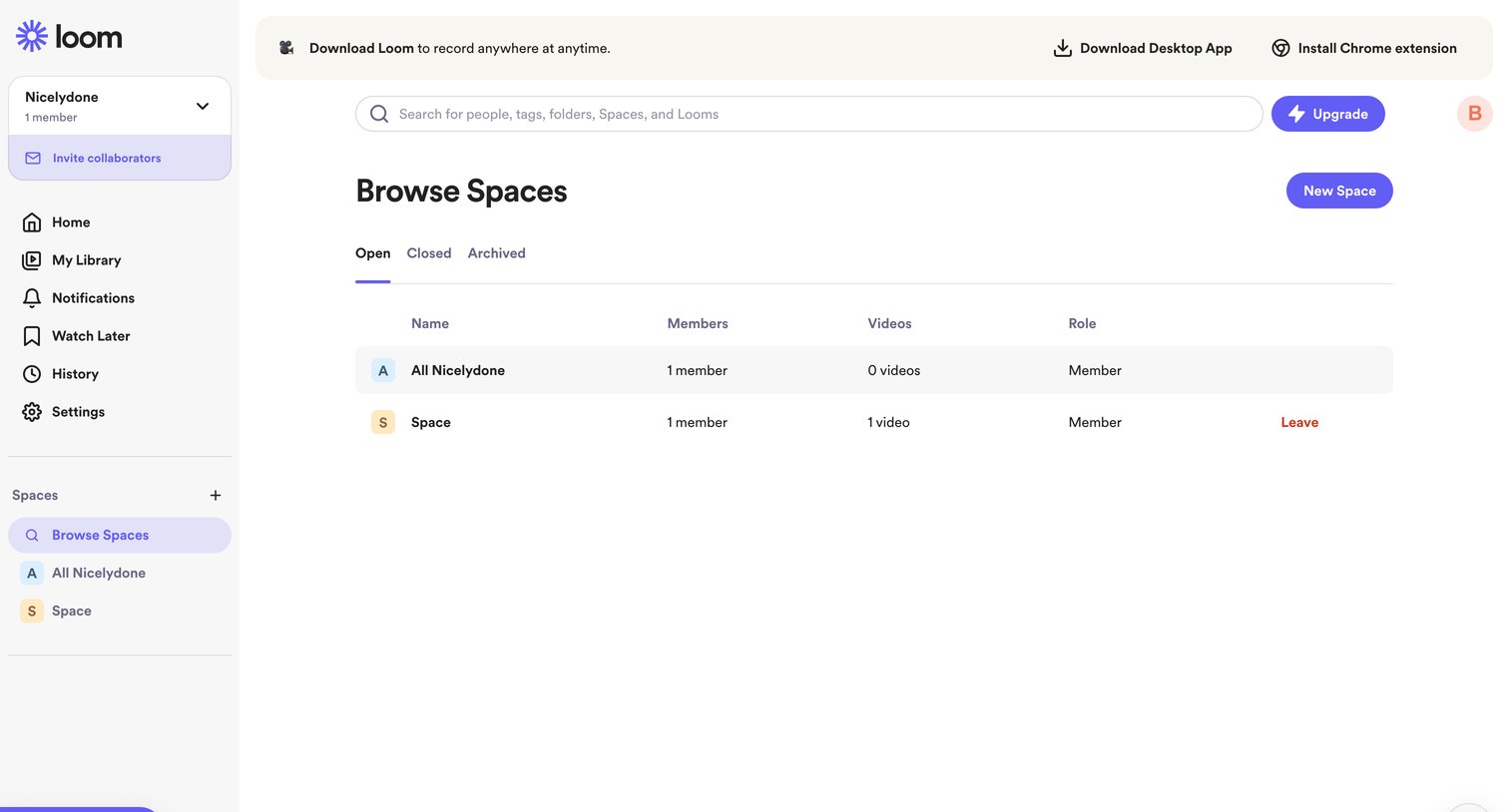Switch to the Open tab
Image resolution: width=1509 pixels, height=812 pixels.
(x=373, y=253)
